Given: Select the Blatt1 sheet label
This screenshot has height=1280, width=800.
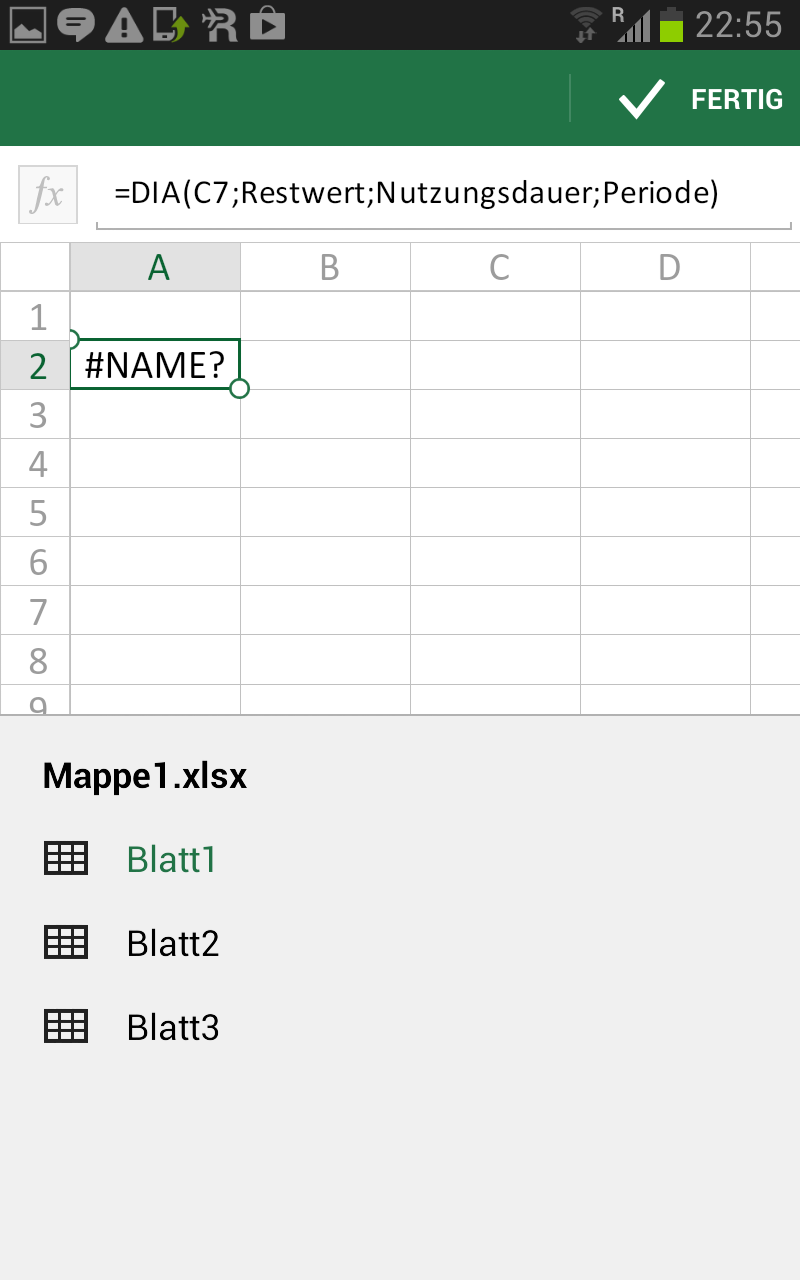Looking at the screenshot, I should pos(171,859).
